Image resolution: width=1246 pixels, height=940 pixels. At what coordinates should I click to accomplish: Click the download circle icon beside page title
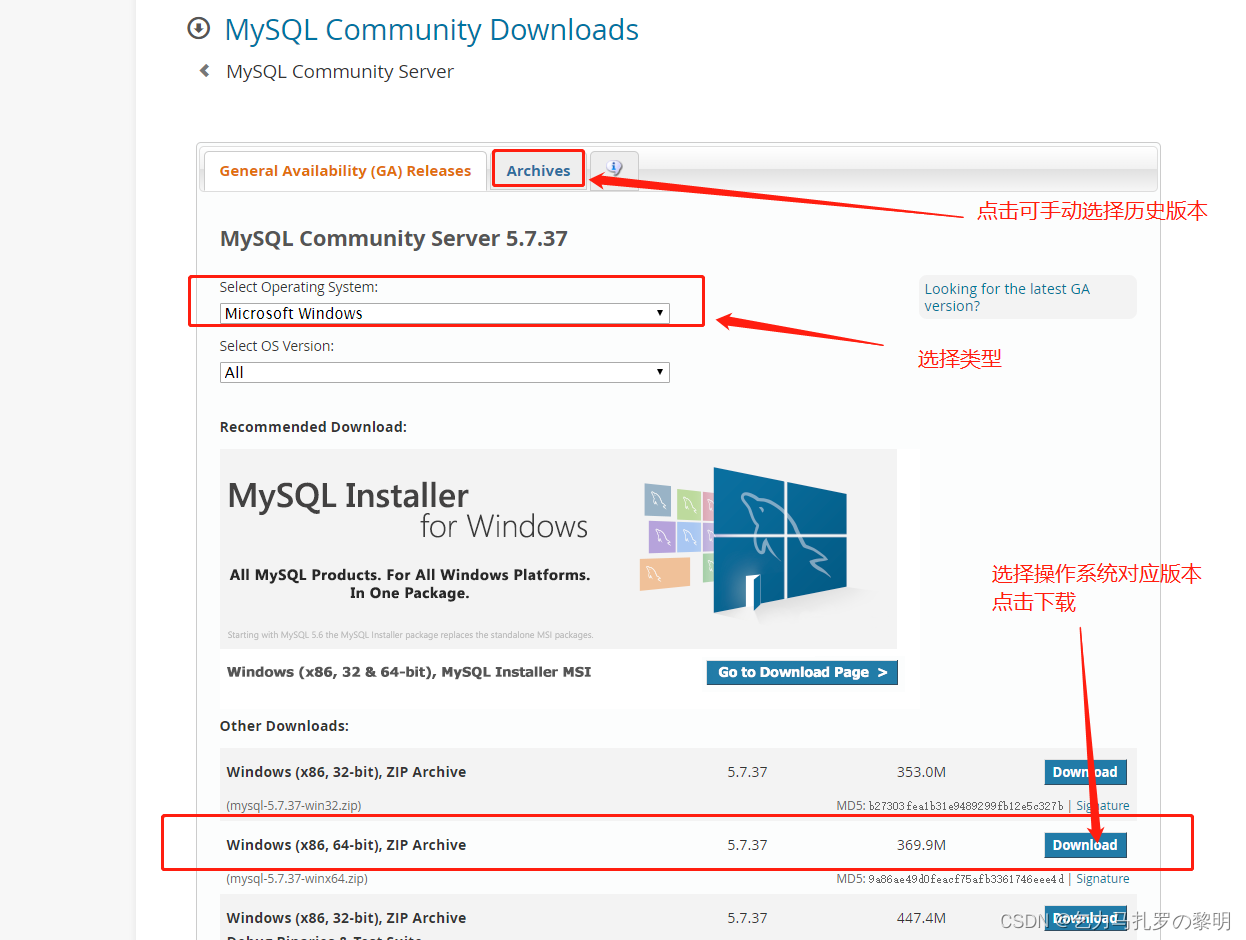coord(199,29)
